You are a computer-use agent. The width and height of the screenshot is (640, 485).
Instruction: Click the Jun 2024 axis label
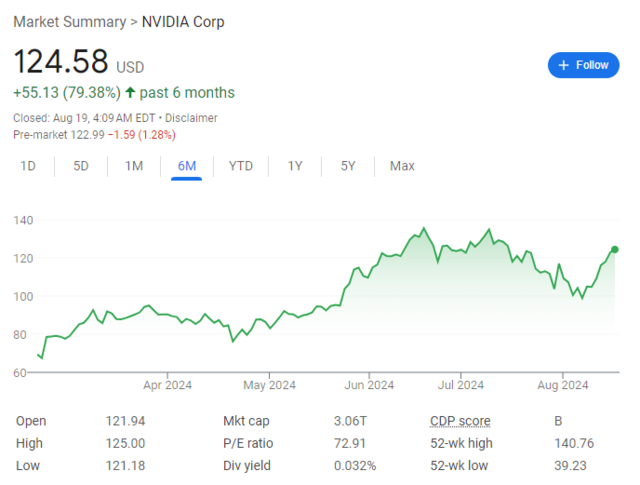367,384
